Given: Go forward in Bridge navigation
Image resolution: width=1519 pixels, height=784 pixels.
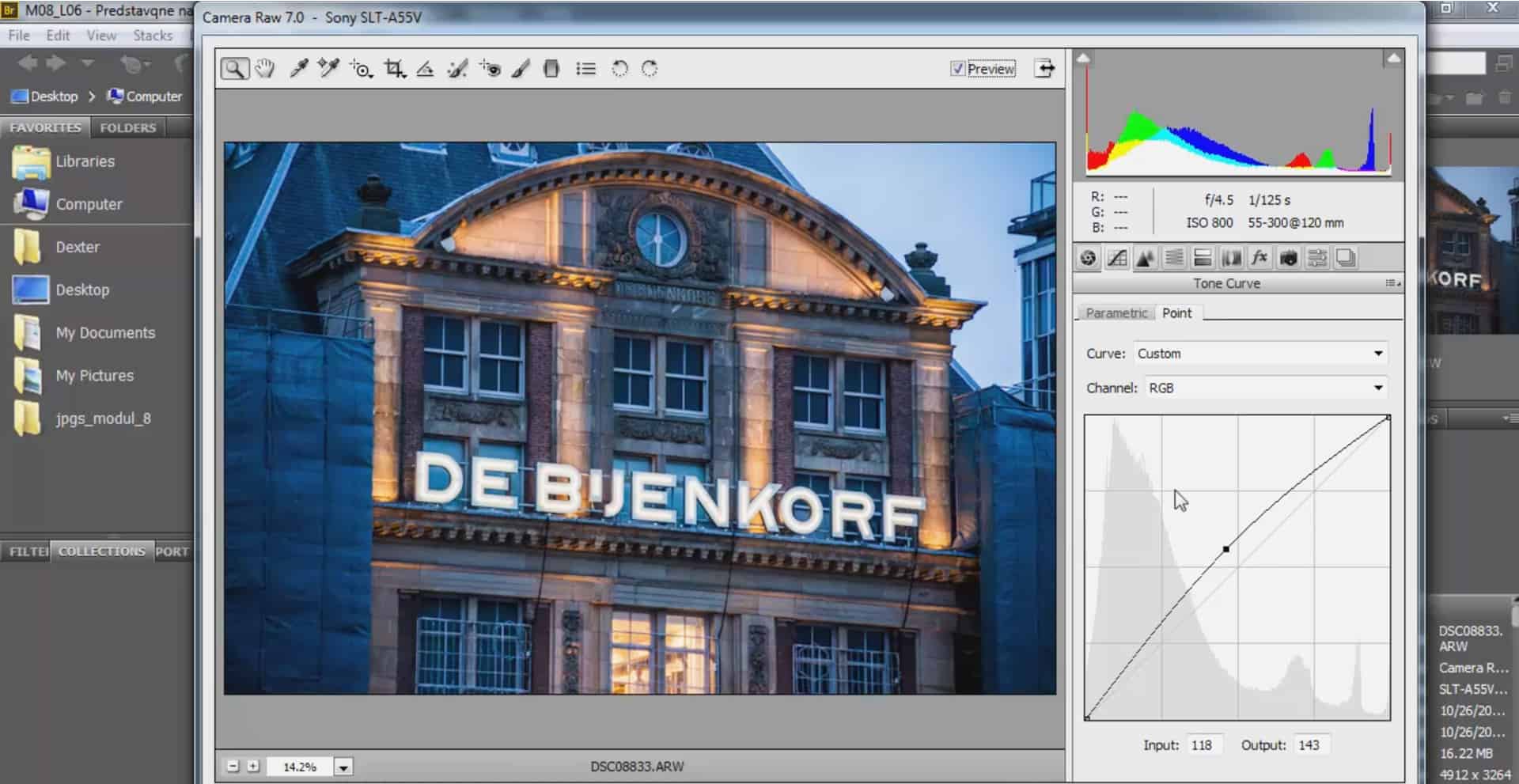Looking at the screenshot, I should (x=56, y=63).
